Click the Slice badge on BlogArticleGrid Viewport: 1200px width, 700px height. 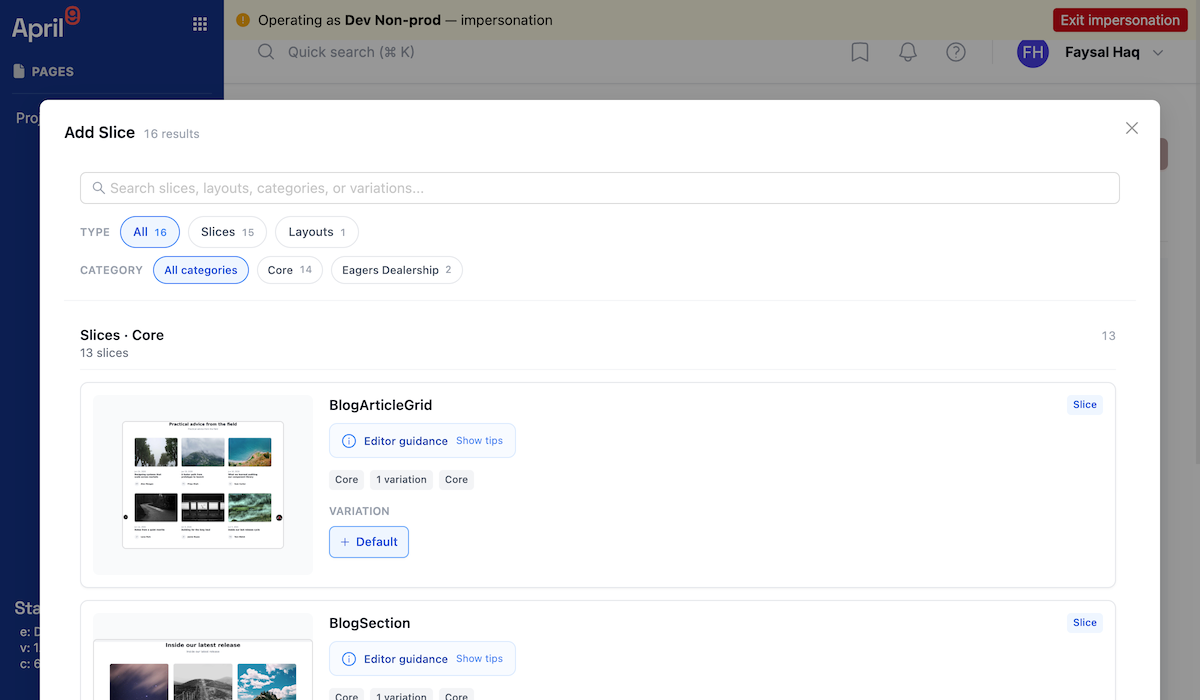coord(1085,405)
